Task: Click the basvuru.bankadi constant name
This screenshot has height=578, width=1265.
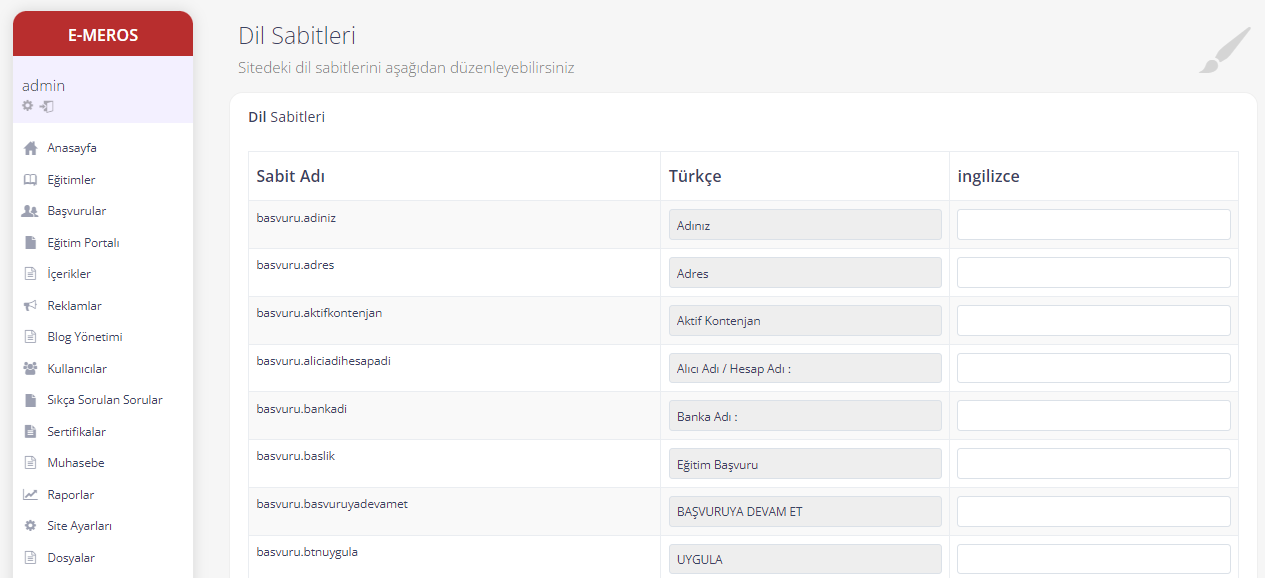Action: coord(302,409)
